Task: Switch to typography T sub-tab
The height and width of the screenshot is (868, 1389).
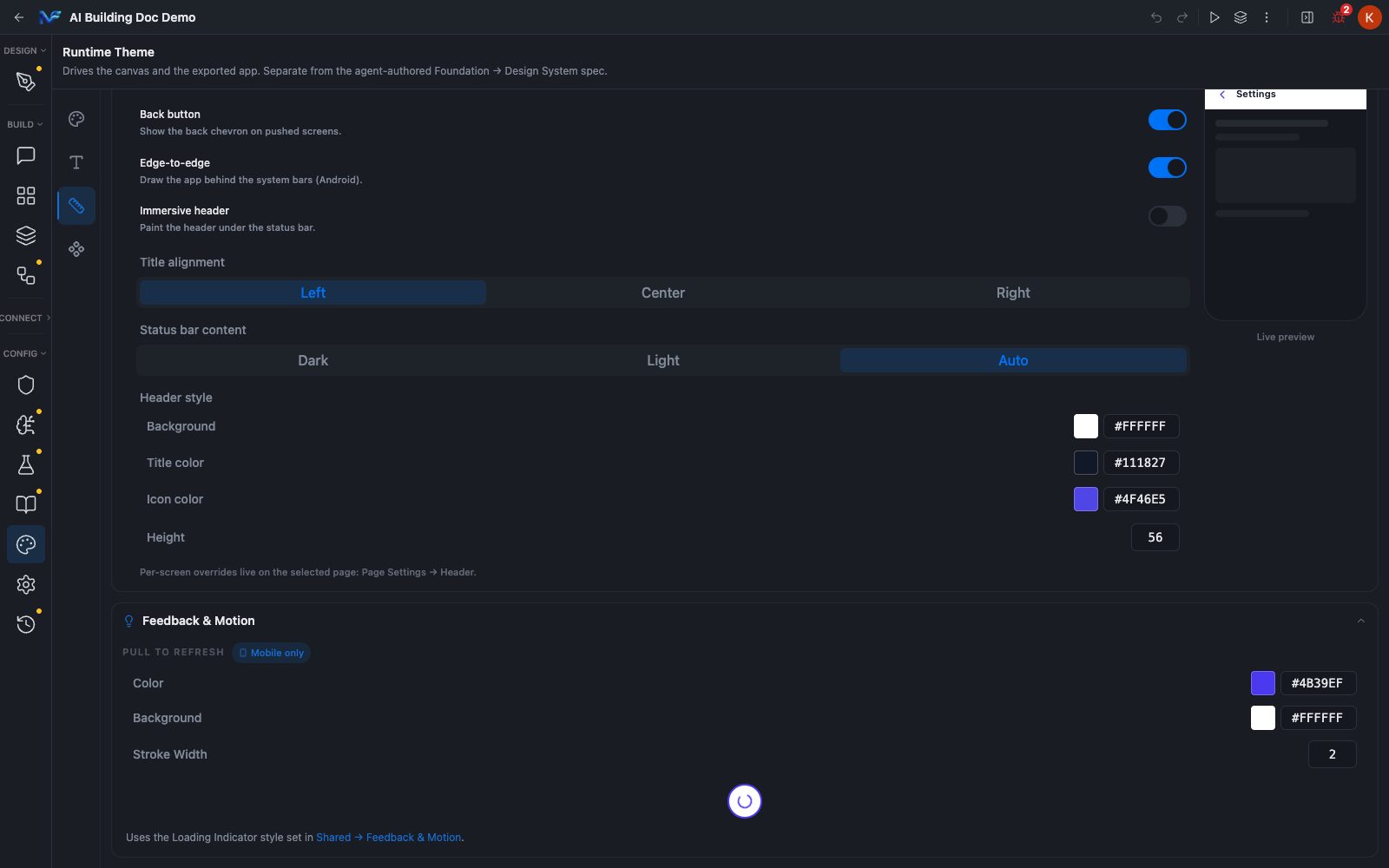Action: pos(76,162)
